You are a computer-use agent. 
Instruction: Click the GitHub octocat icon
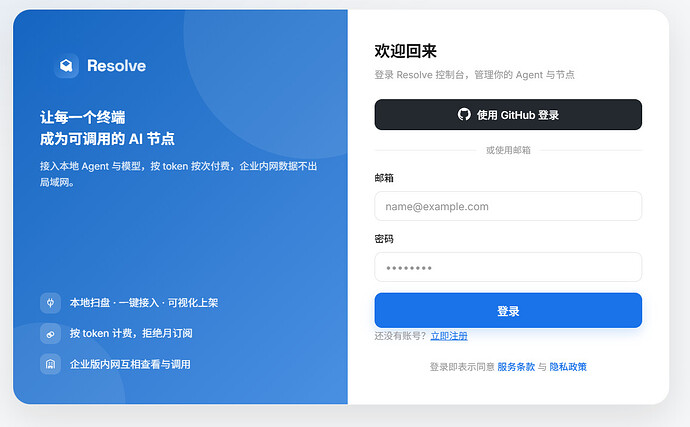pyautogui.click(x=464, y=114)
